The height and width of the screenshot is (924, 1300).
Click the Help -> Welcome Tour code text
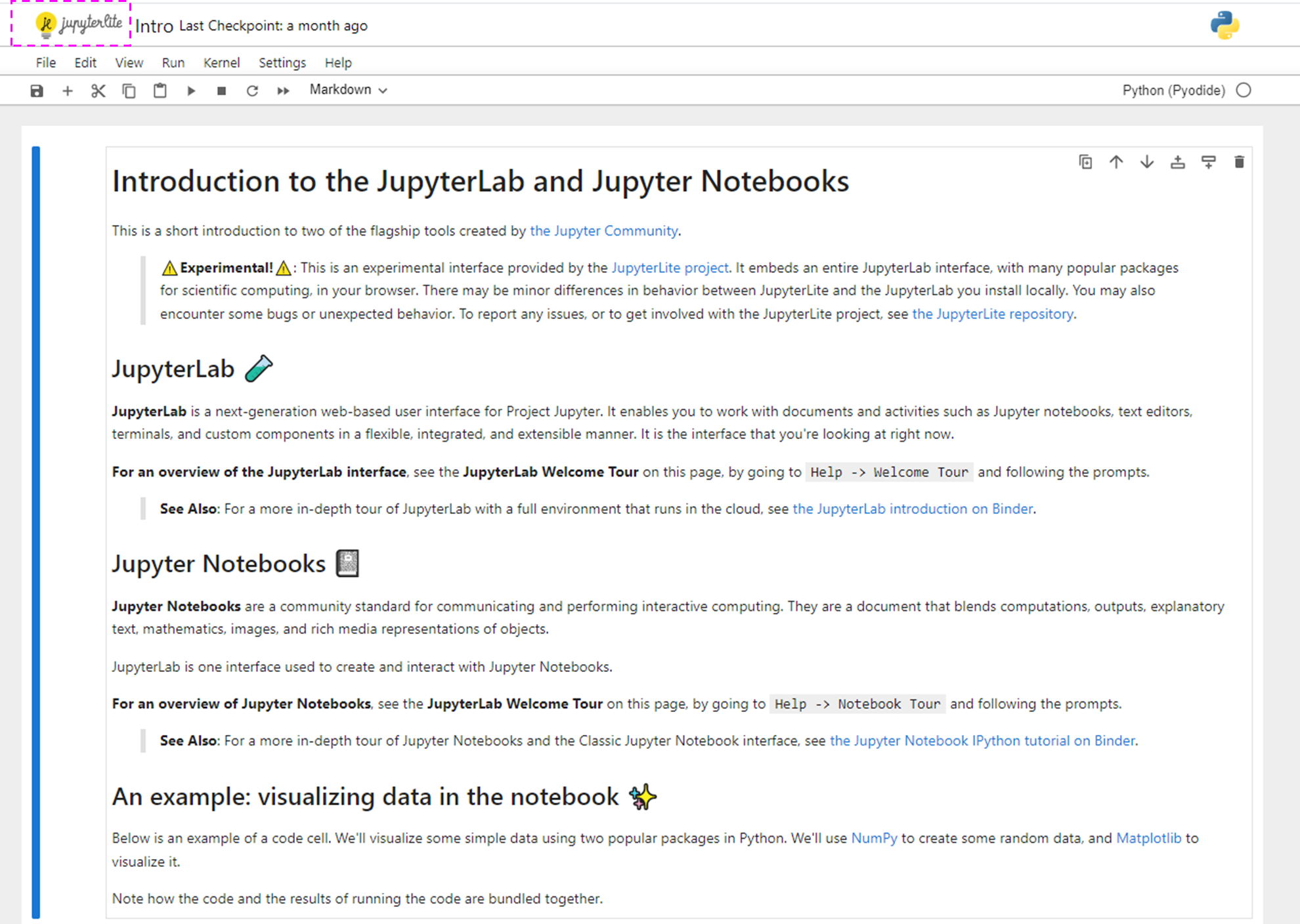click(889, 472)
